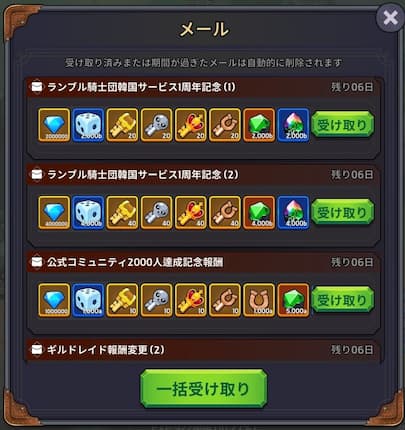This screenshot has width=405, height=430.
Task: Tap the rainbow gem in first mail
Action: pos(293,125)
